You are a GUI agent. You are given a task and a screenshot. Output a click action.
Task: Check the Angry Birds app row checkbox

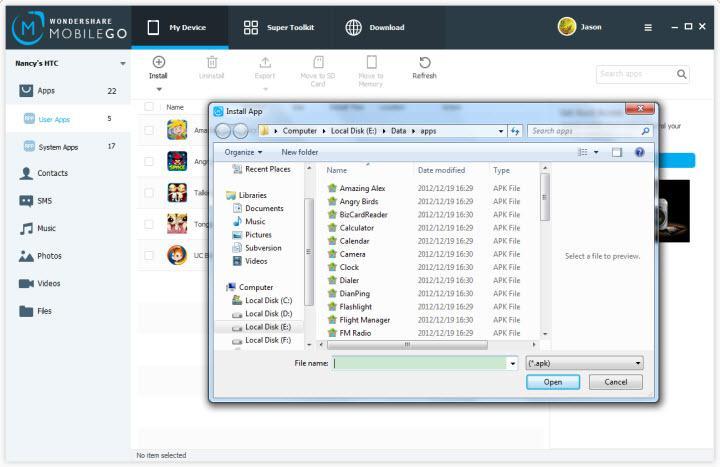pyautogui.click(x=149, y=162)
